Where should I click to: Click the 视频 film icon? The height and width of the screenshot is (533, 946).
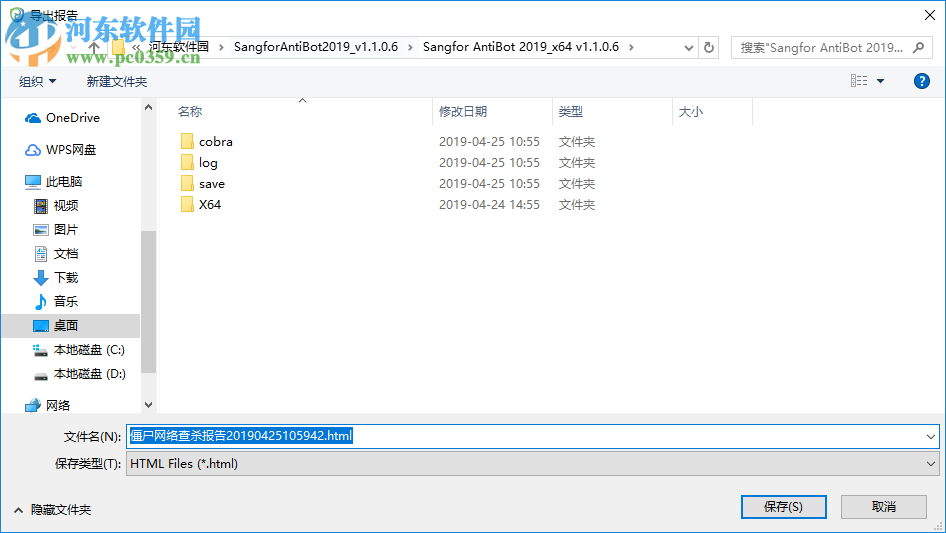40,206
